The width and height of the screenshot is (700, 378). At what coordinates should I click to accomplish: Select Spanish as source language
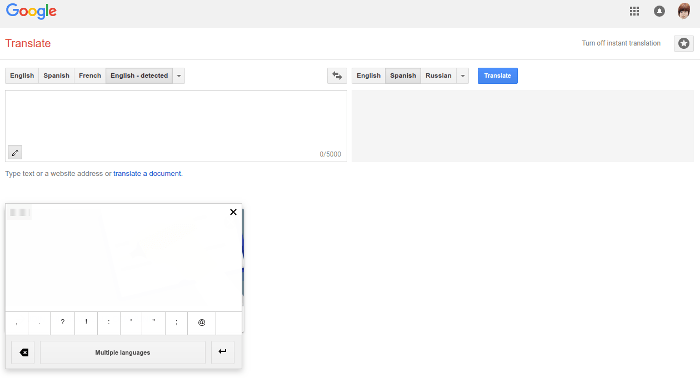tap(56, 76)
